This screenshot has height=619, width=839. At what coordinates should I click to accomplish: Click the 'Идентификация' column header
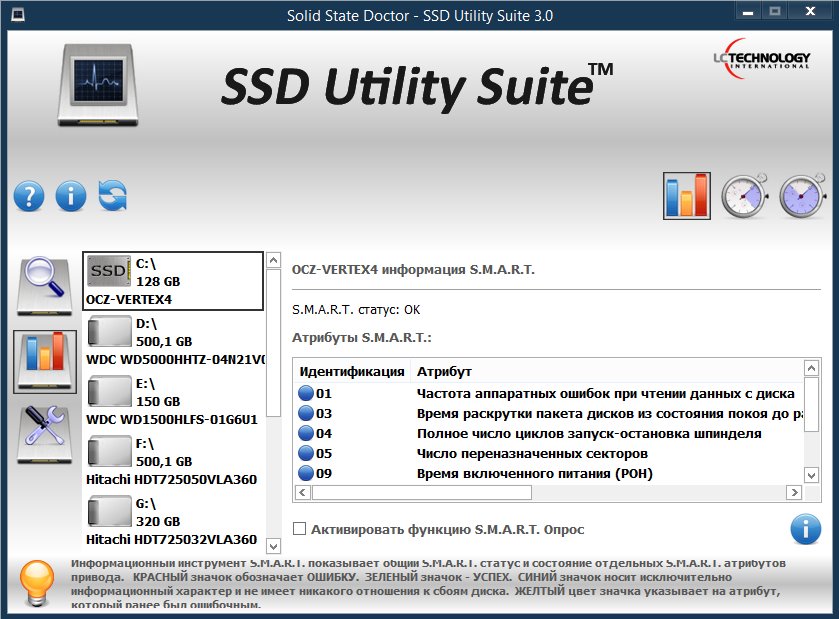[352, 371]
